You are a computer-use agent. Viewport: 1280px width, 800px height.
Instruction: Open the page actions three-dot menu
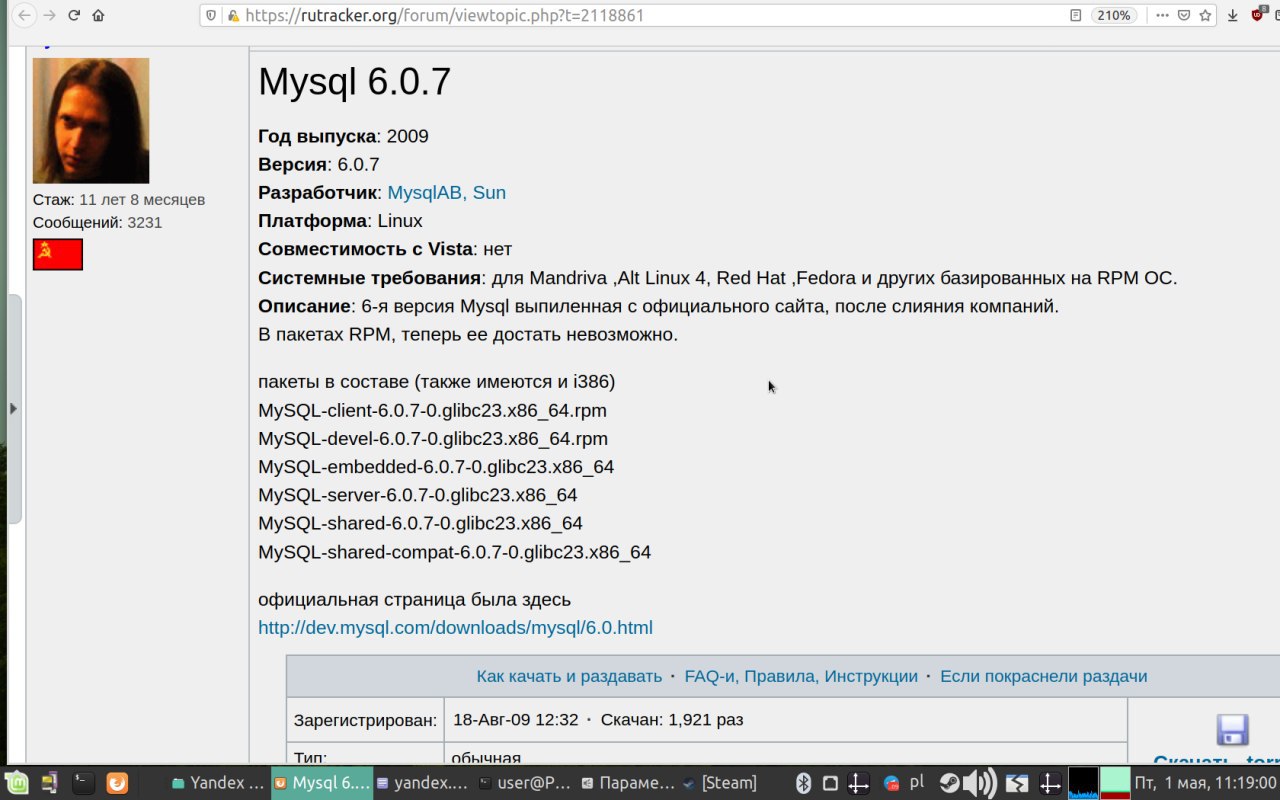point(1162,15)
